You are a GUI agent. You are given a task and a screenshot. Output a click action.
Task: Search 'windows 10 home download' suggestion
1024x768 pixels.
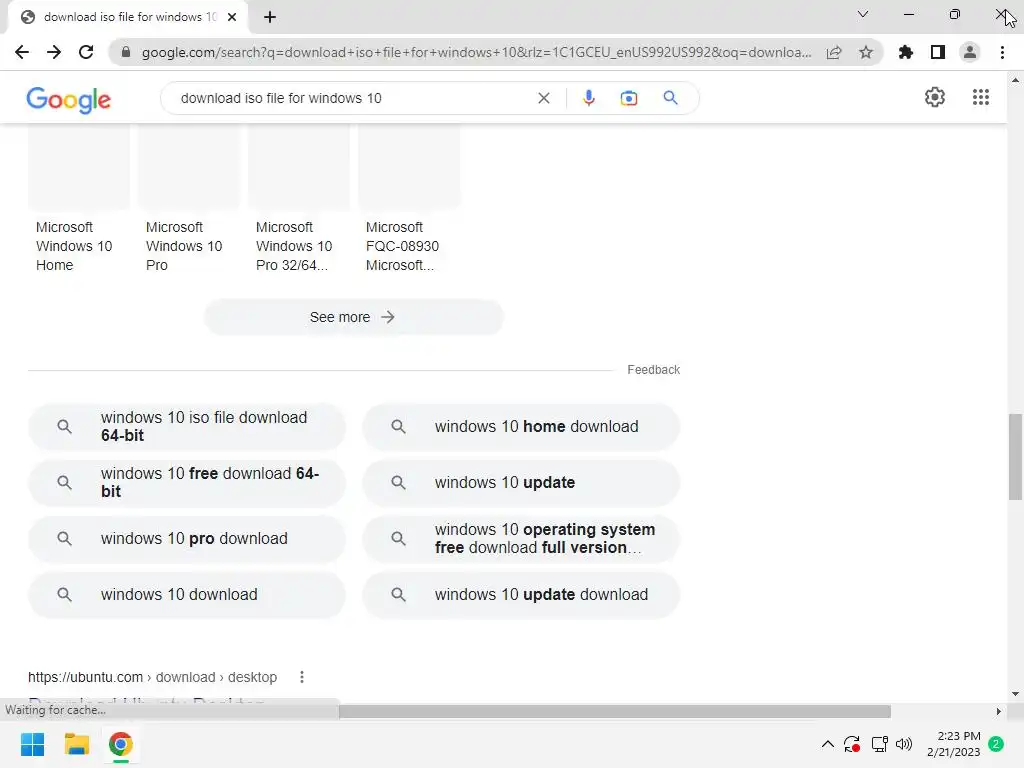pos(521,426)
